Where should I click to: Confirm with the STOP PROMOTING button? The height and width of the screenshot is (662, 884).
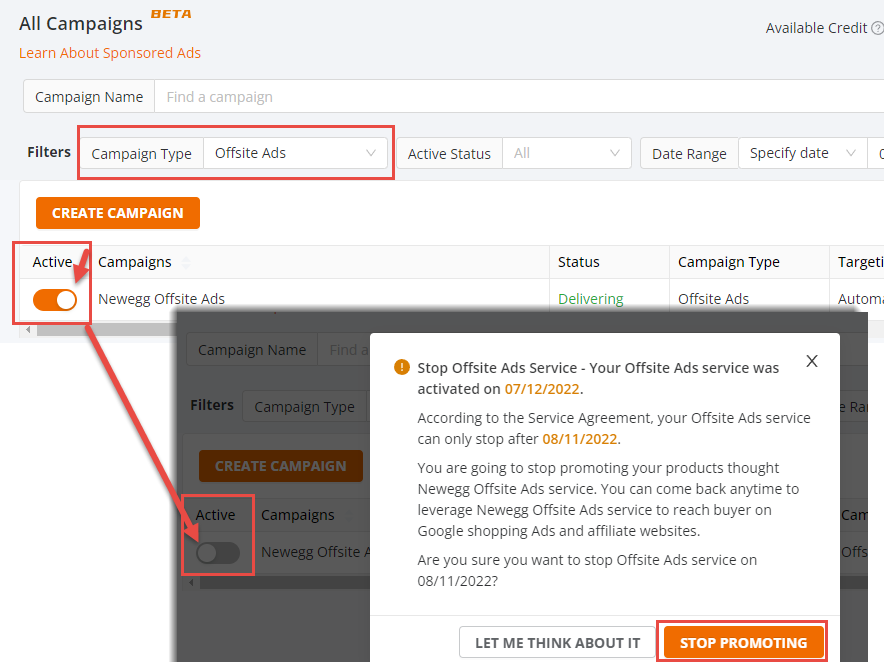pyautogui.click(x=743, y=643)
